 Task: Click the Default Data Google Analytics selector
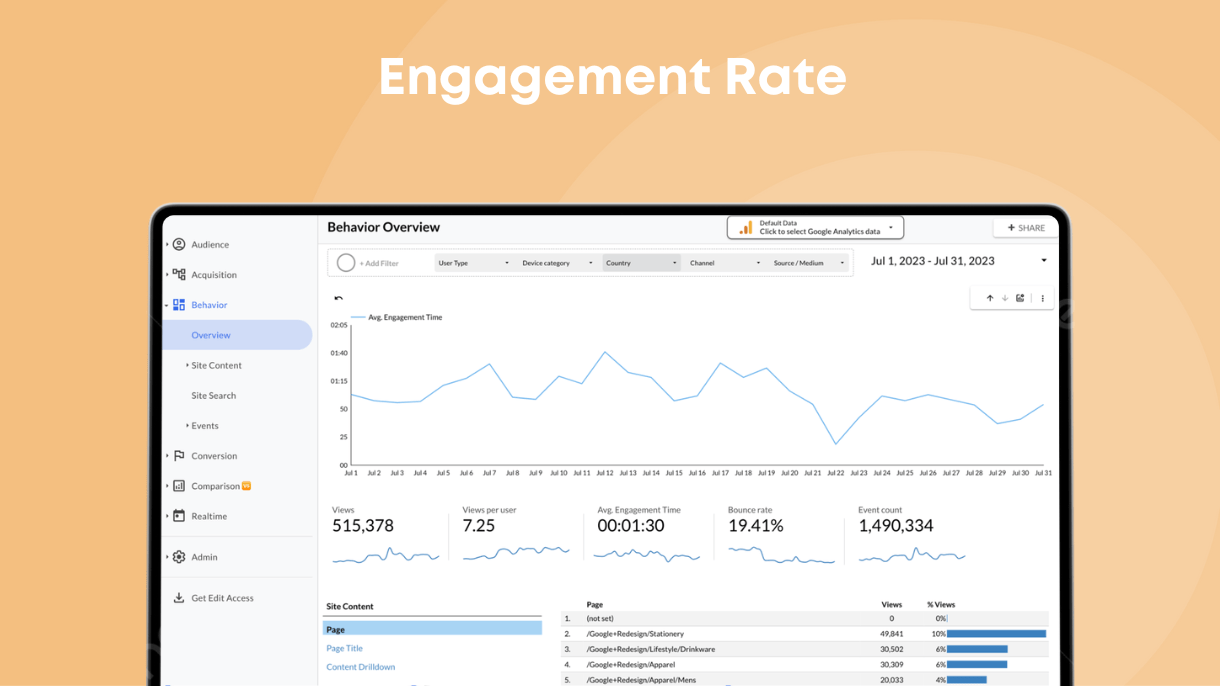[815, 228]
